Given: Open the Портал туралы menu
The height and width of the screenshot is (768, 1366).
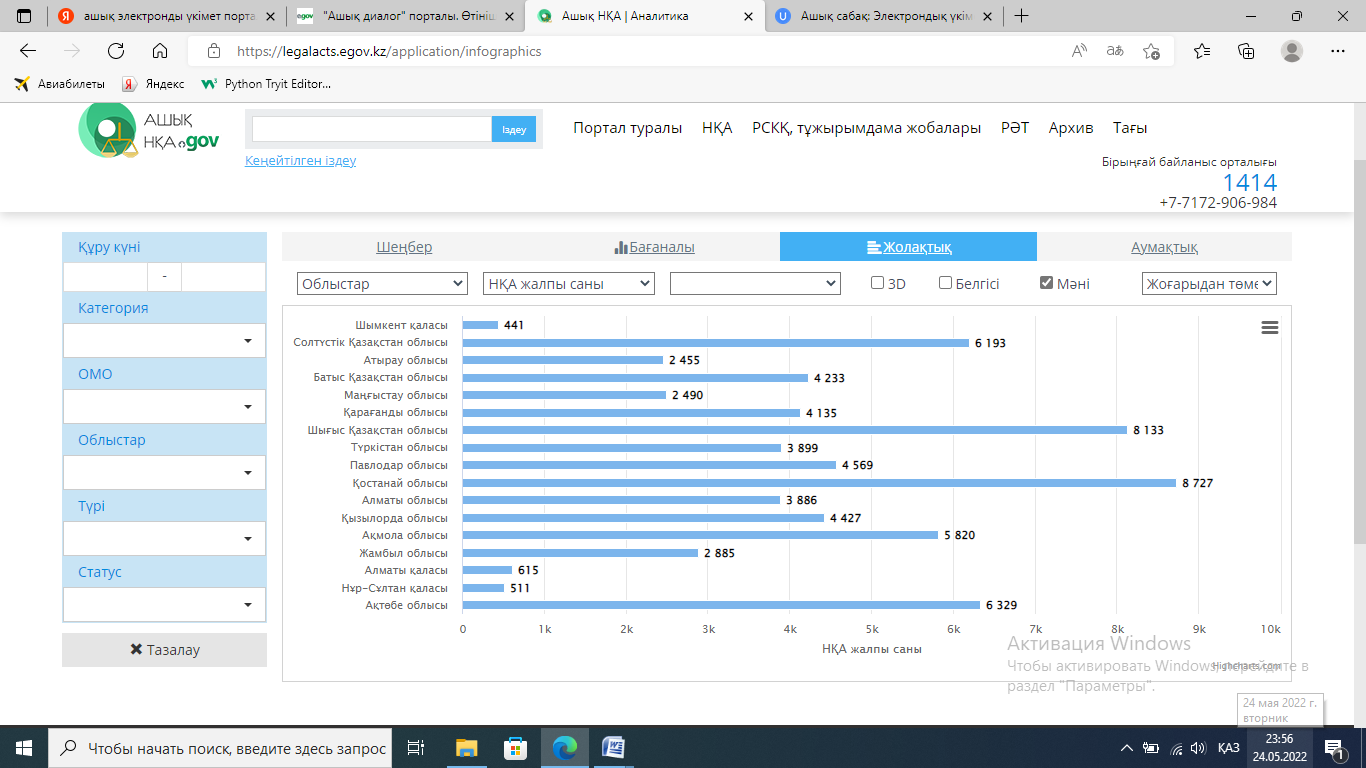Looking at the screenshot, I should pos(627,128).
